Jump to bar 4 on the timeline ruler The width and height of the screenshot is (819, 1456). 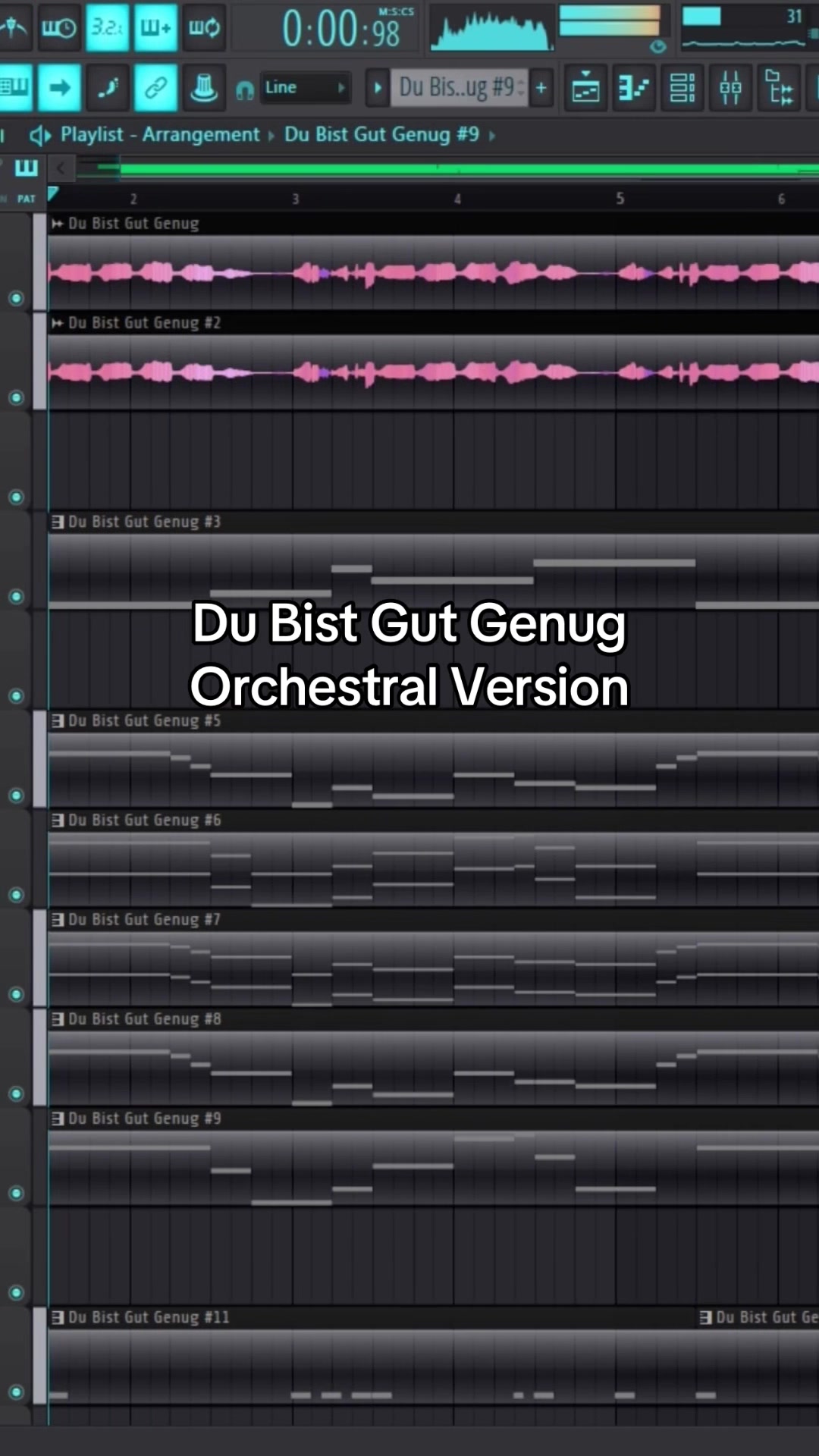pyautogui.click(x=457, y=199)
